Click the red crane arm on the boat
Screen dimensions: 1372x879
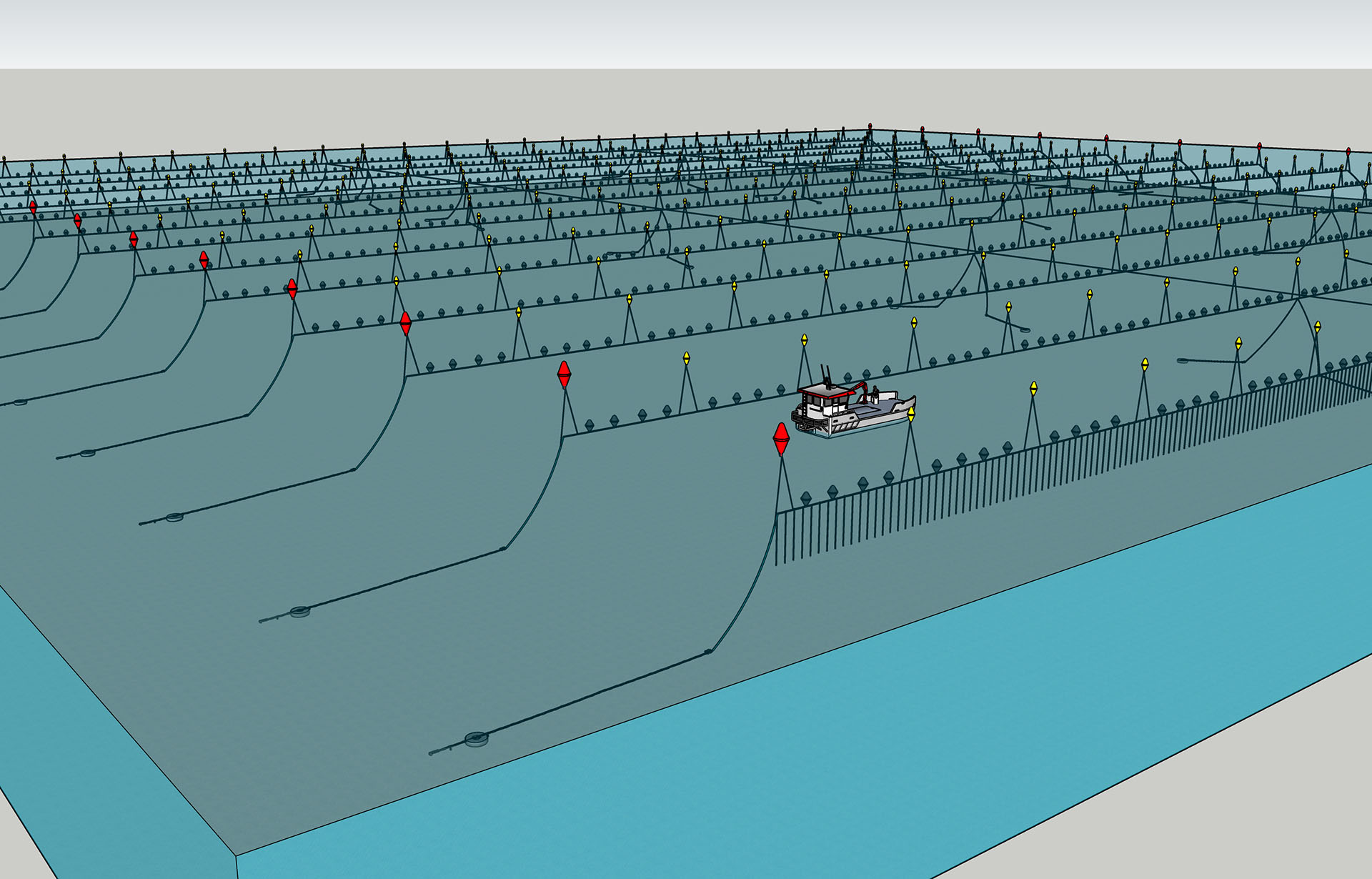(858, 387)
